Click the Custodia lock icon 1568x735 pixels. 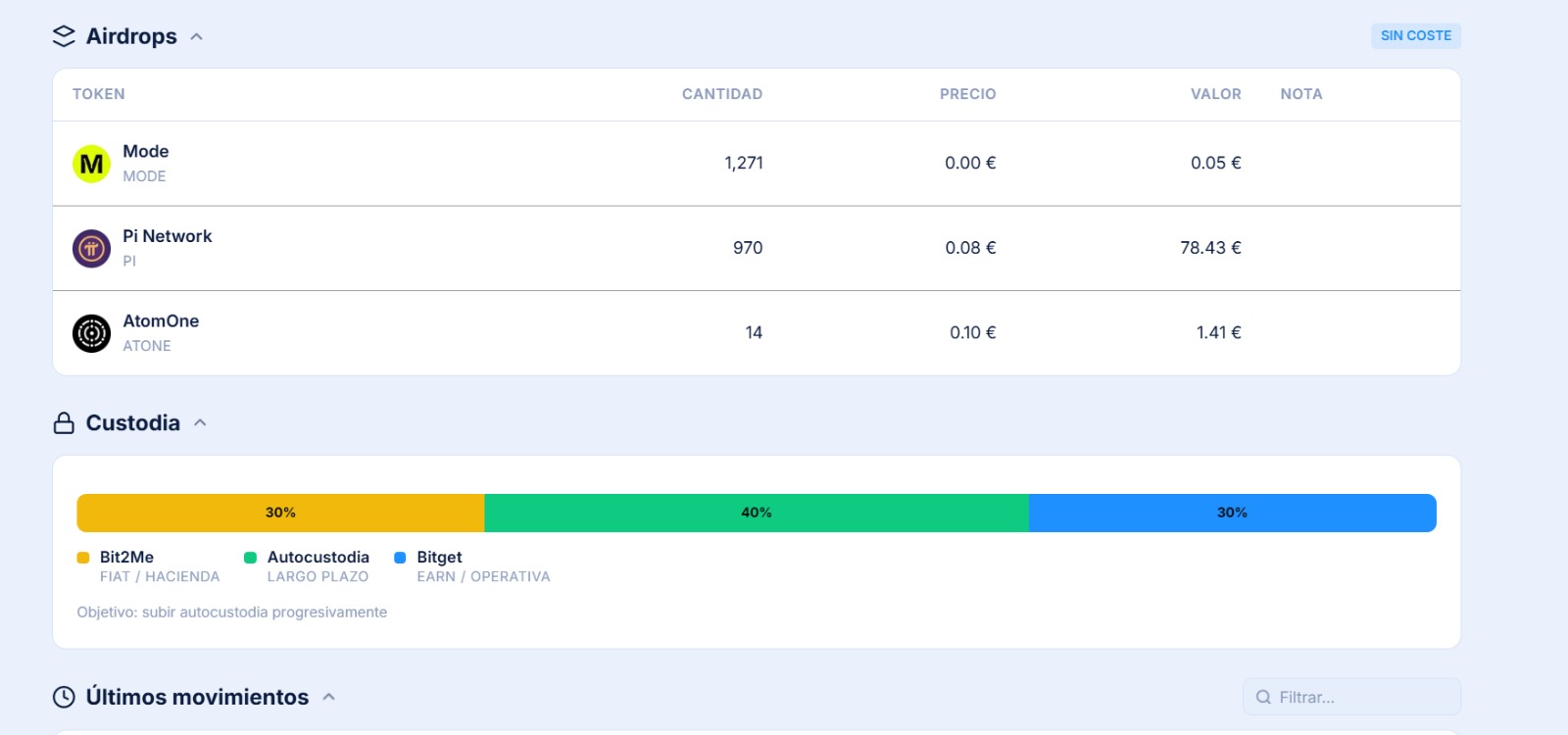[x=64, y=422]
